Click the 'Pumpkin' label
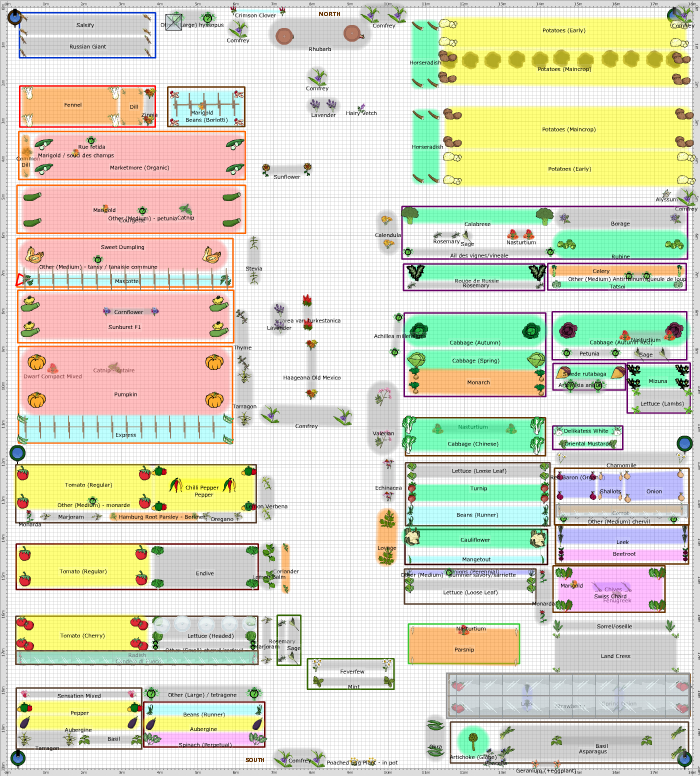This screenshot has width=700, height=776. click(126, 394)
